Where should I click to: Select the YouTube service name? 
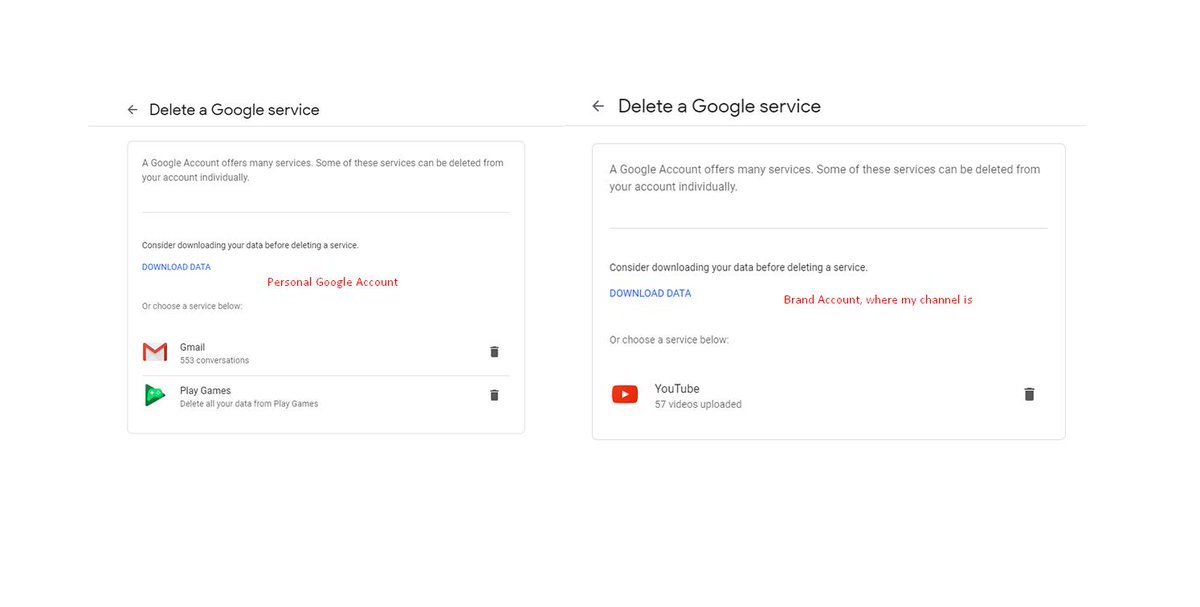click(x=677, y=388)
